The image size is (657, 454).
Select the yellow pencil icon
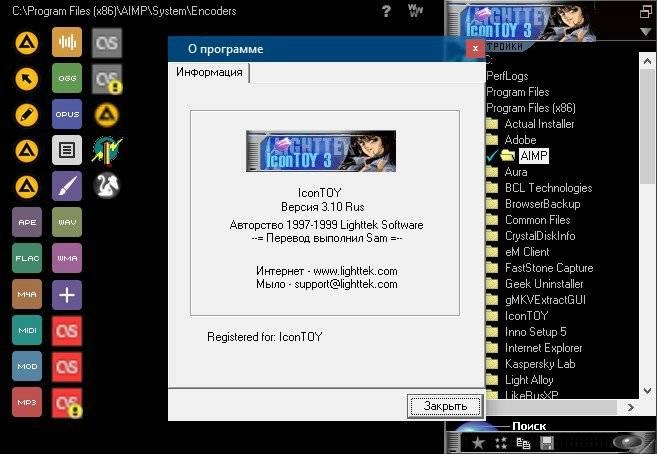coord(27,115)
